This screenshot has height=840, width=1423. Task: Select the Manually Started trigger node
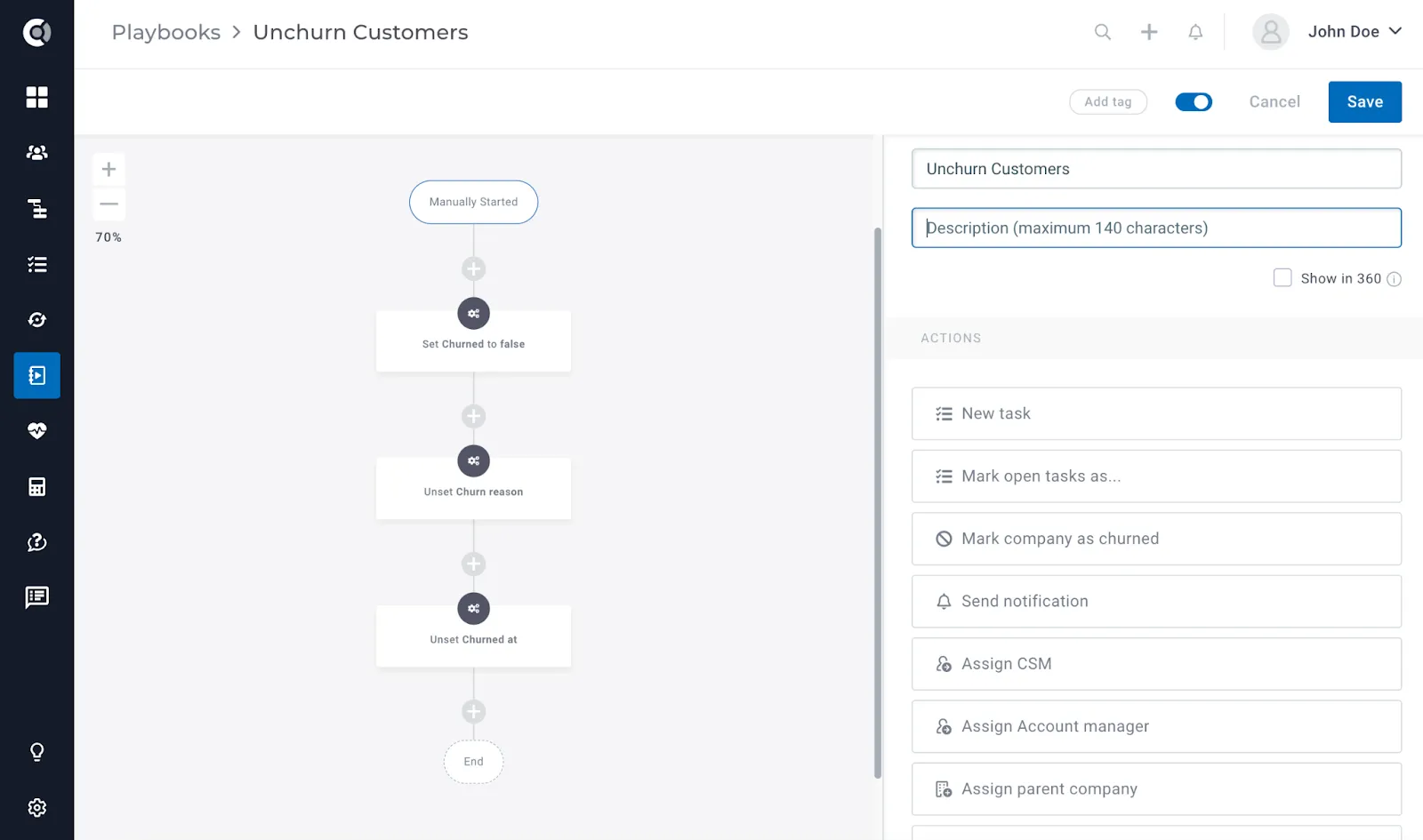(473, 202)
